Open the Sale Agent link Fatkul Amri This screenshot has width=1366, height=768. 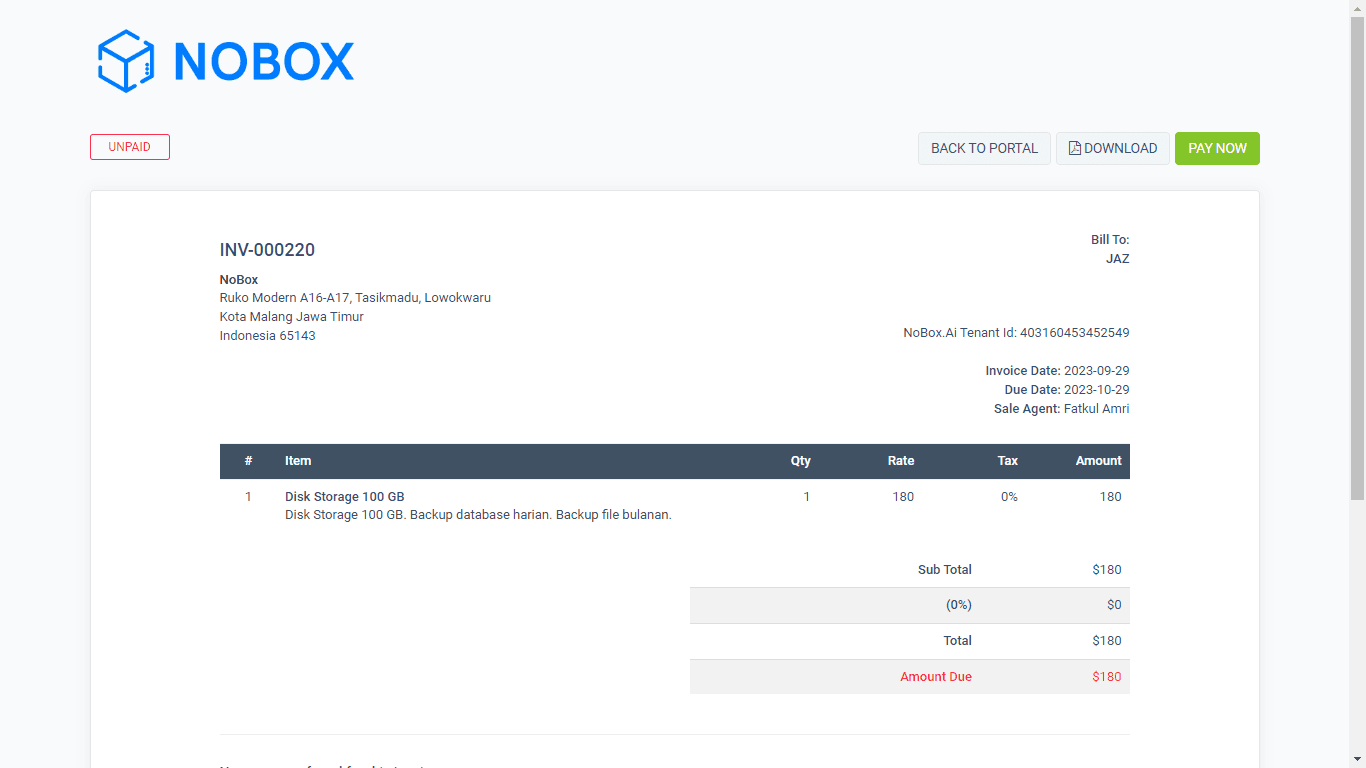(x=1096, y=408)
